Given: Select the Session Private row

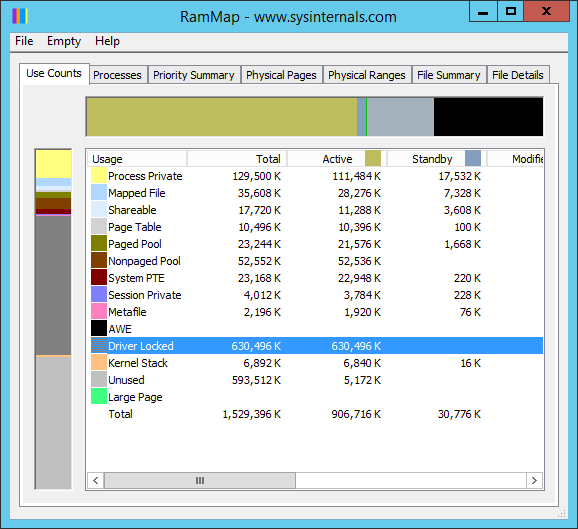Looking at the screenshot, I should point(315,295).
